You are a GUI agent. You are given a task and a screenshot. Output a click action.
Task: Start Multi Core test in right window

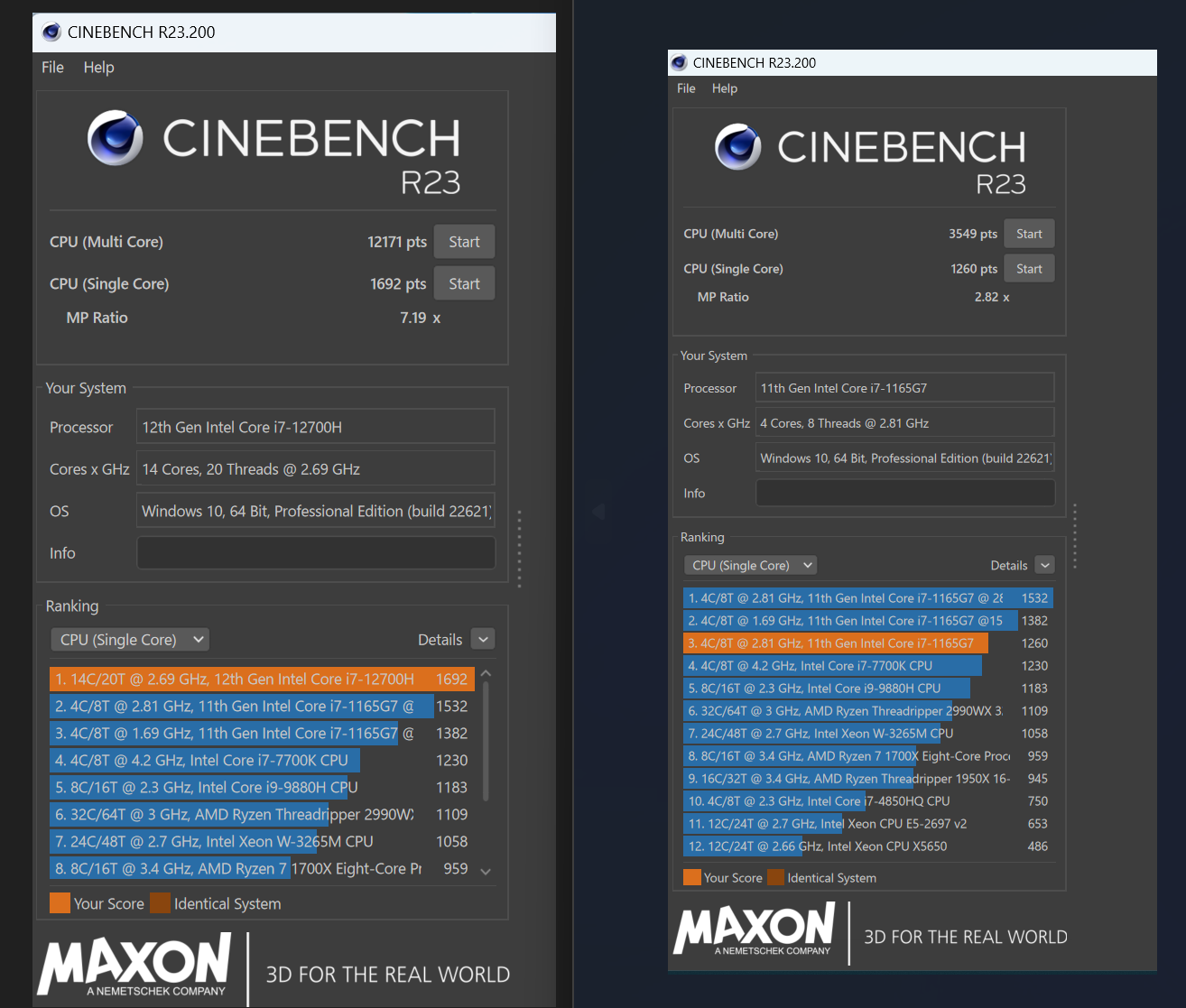tap(1029, 234)
